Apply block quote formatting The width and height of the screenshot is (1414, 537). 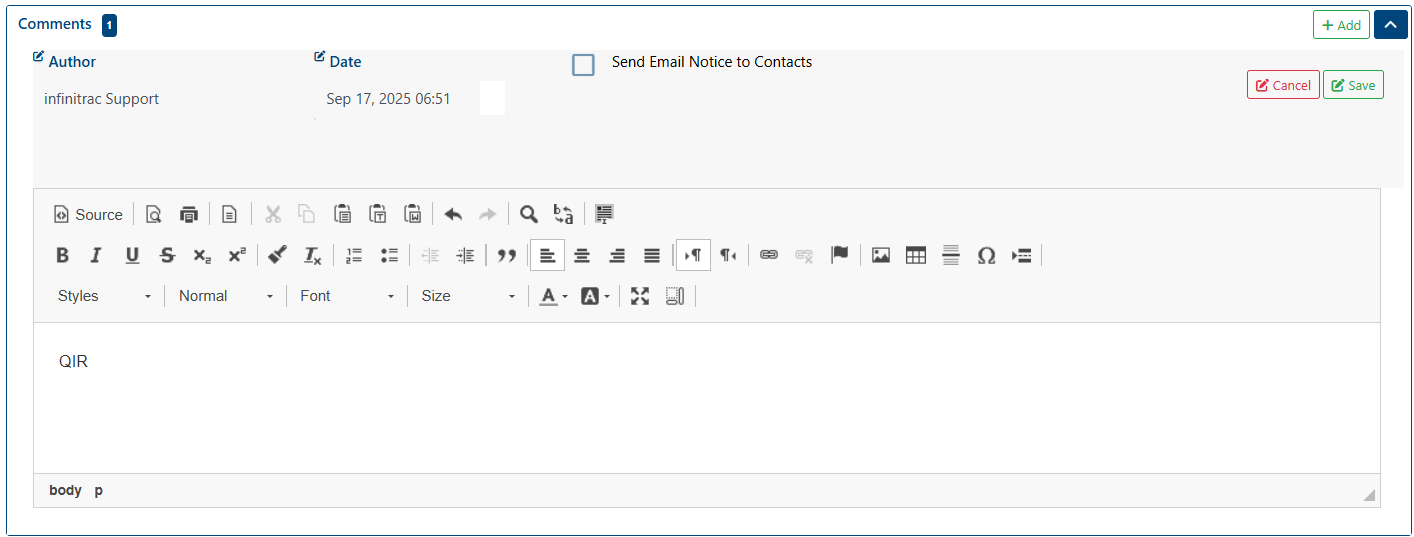[x=507, y=255]
